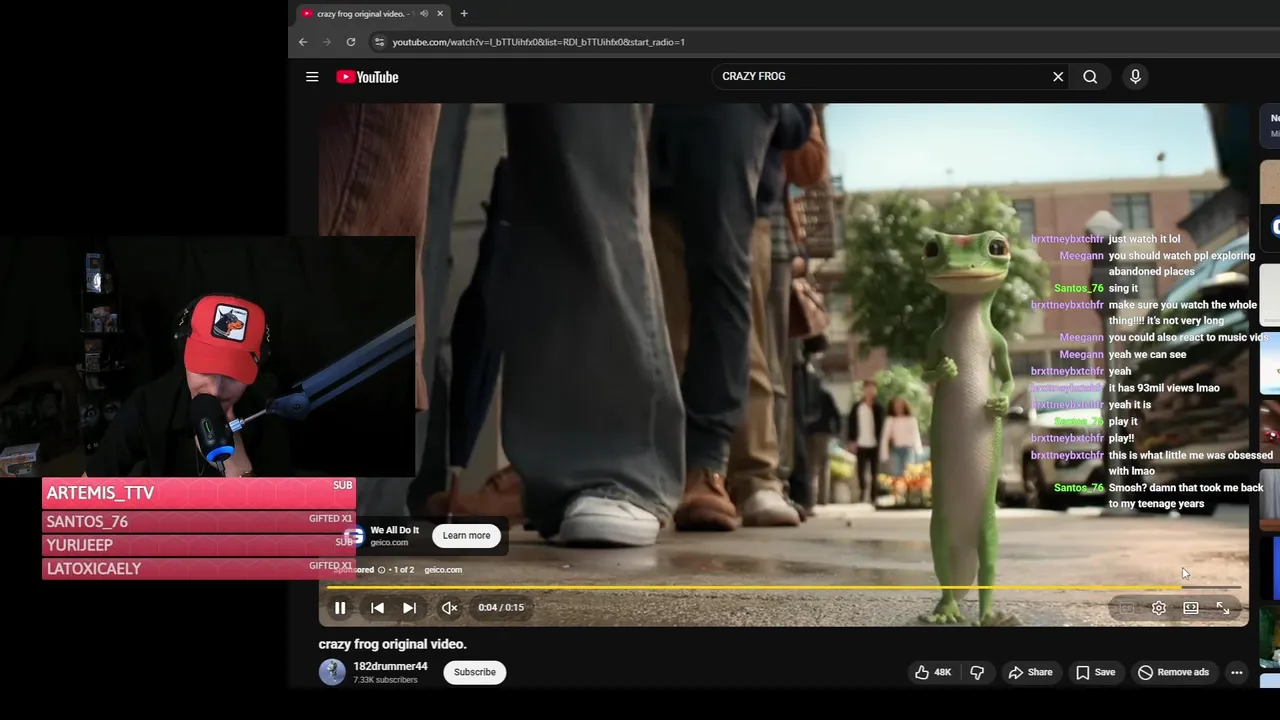Click YURIJEEP in the stream overlay
1280x720 pixels.
click(x=79, y=545)
